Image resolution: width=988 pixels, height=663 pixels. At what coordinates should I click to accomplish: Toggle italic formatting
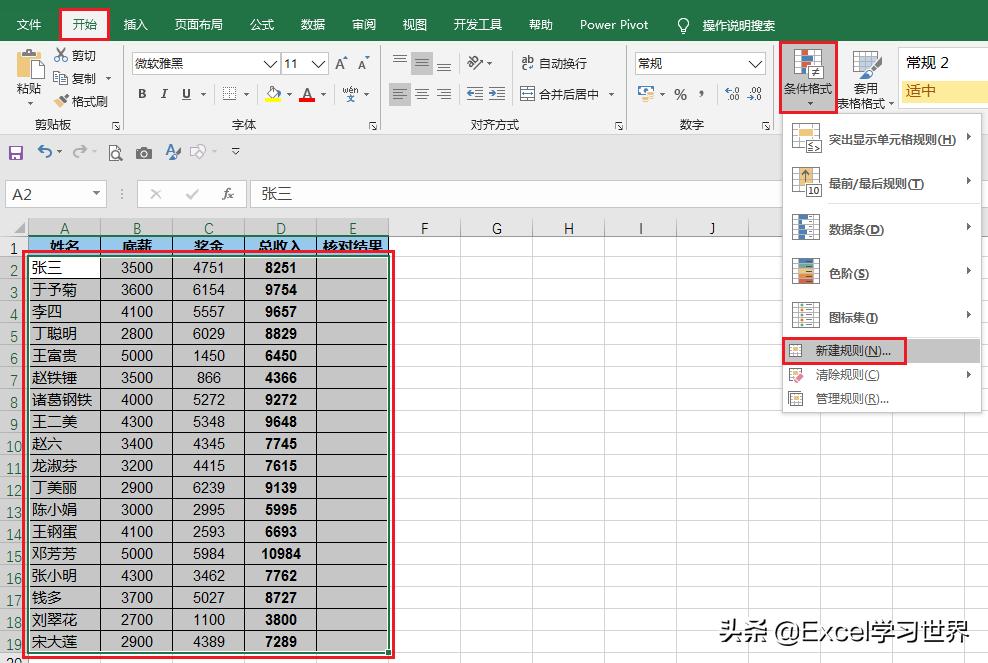click(x=164, y=94)
